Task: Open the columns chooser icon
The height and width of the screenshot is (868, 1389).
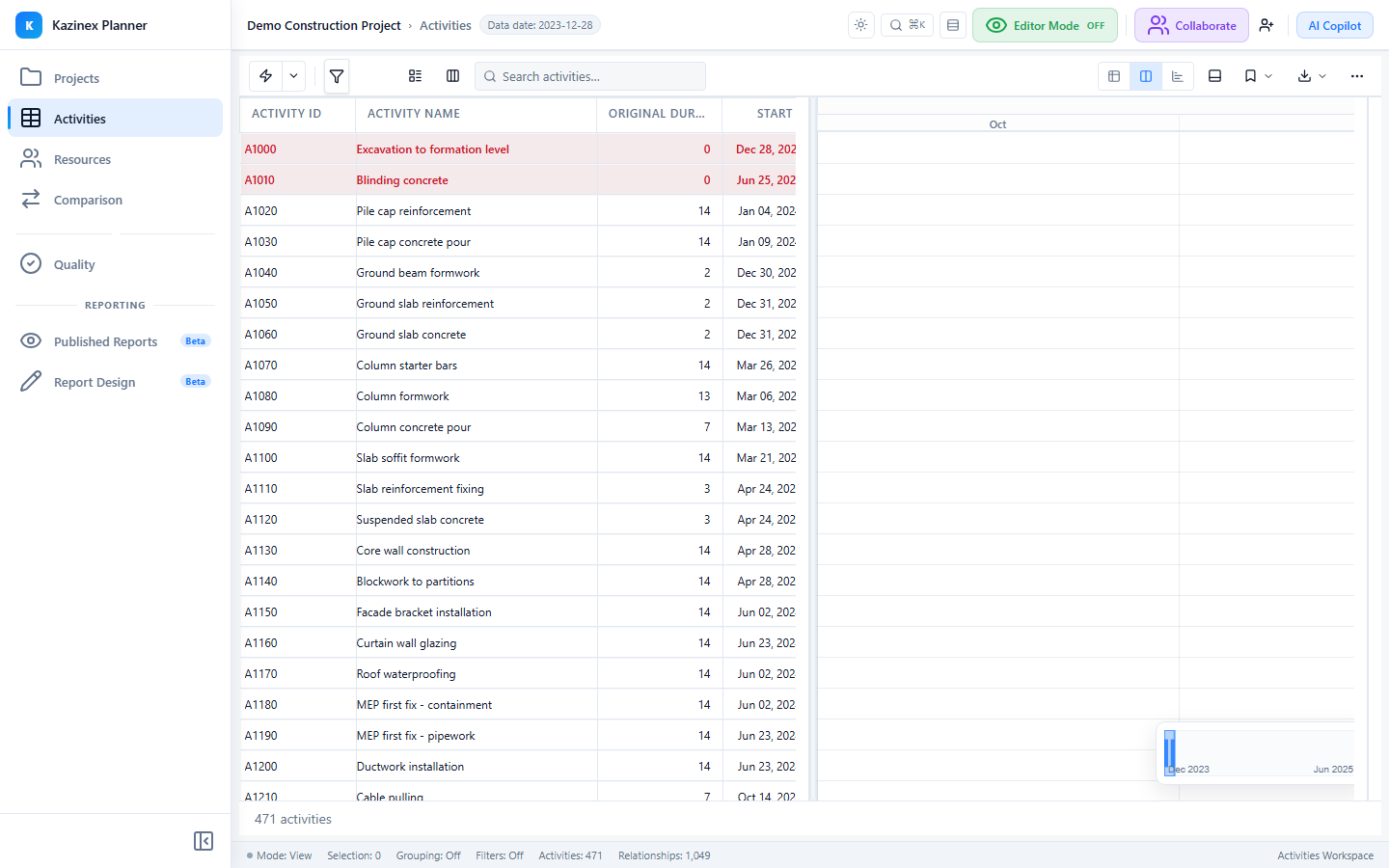Action: pyautogui.click(x=452, y=76)
